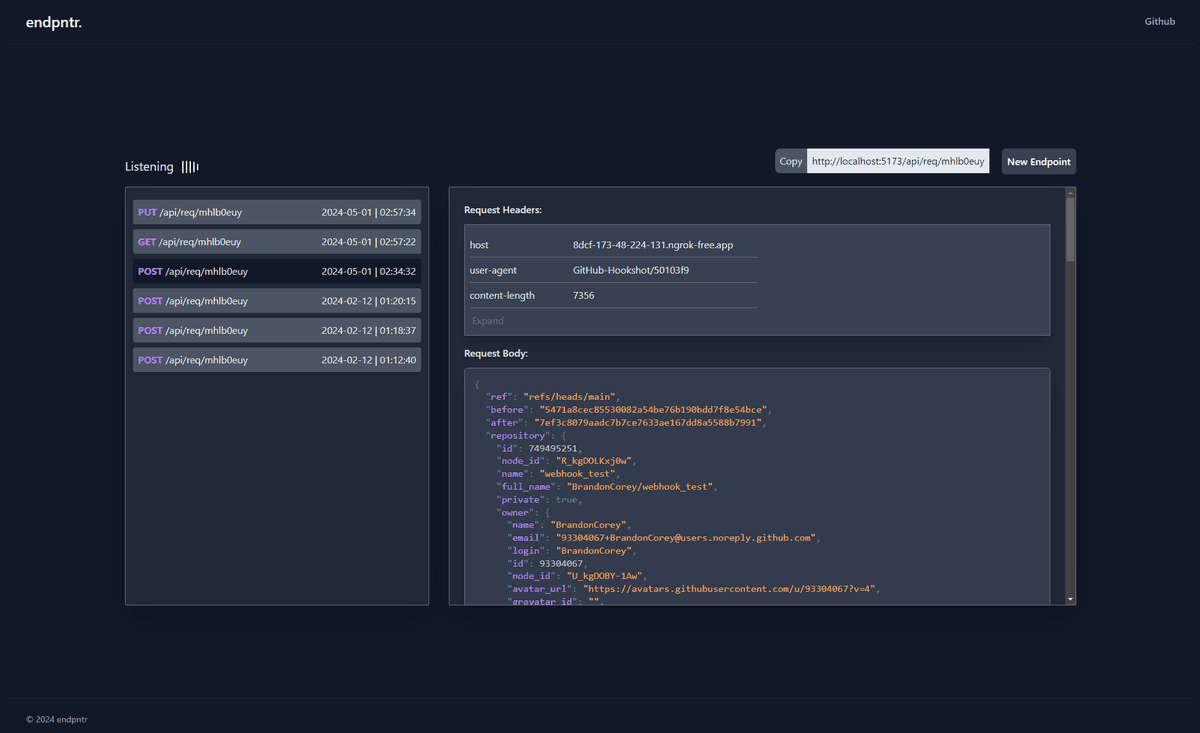Open the POST request from 01:20:15

tap(277, 301)
